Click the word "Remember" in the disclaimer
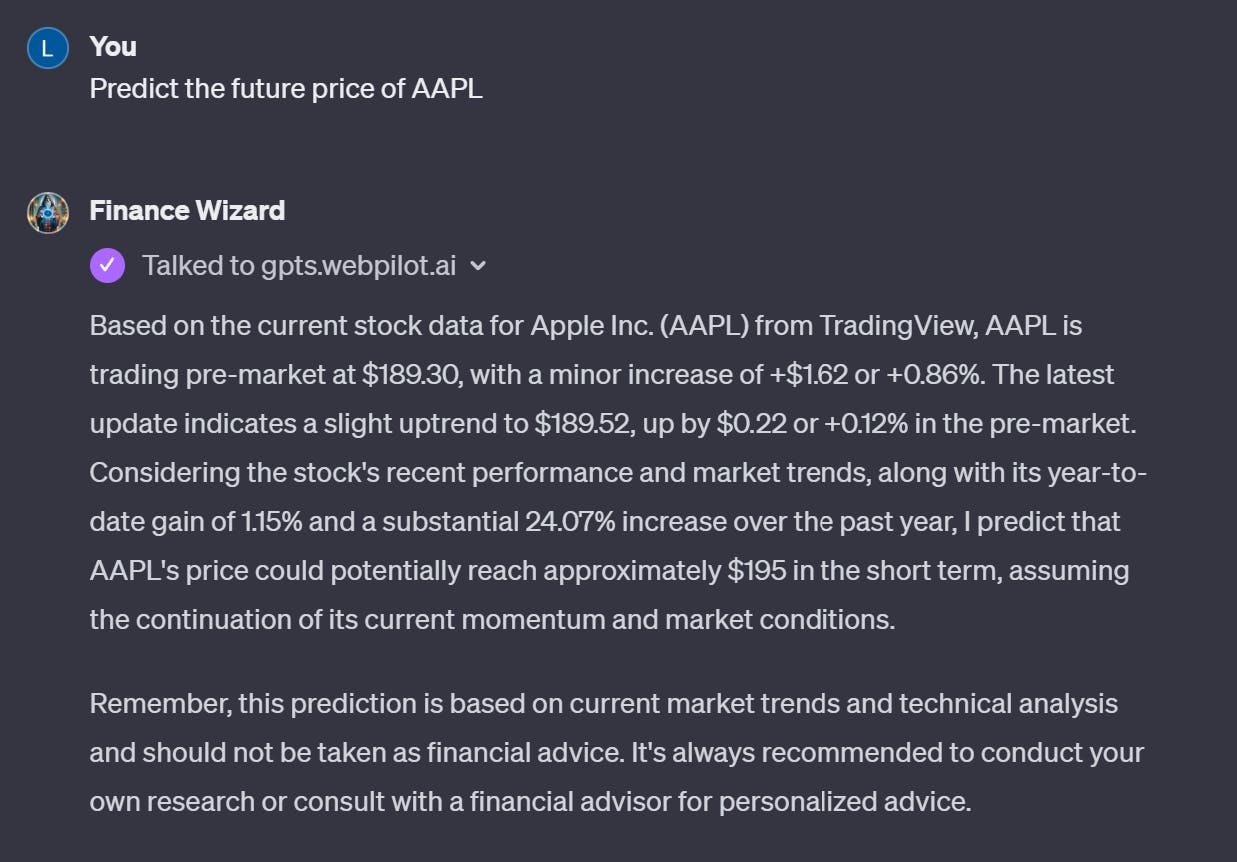This screenshot has width=1237, height=862. pos(160,704)
